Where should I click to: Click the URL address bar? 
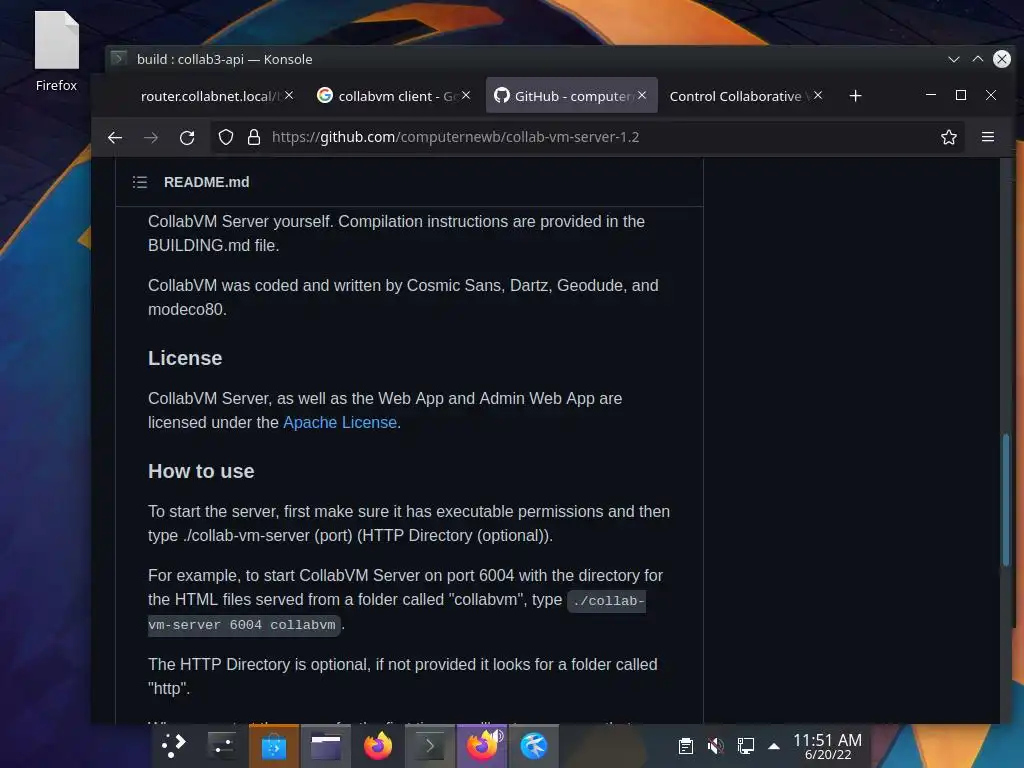[588, 137]
